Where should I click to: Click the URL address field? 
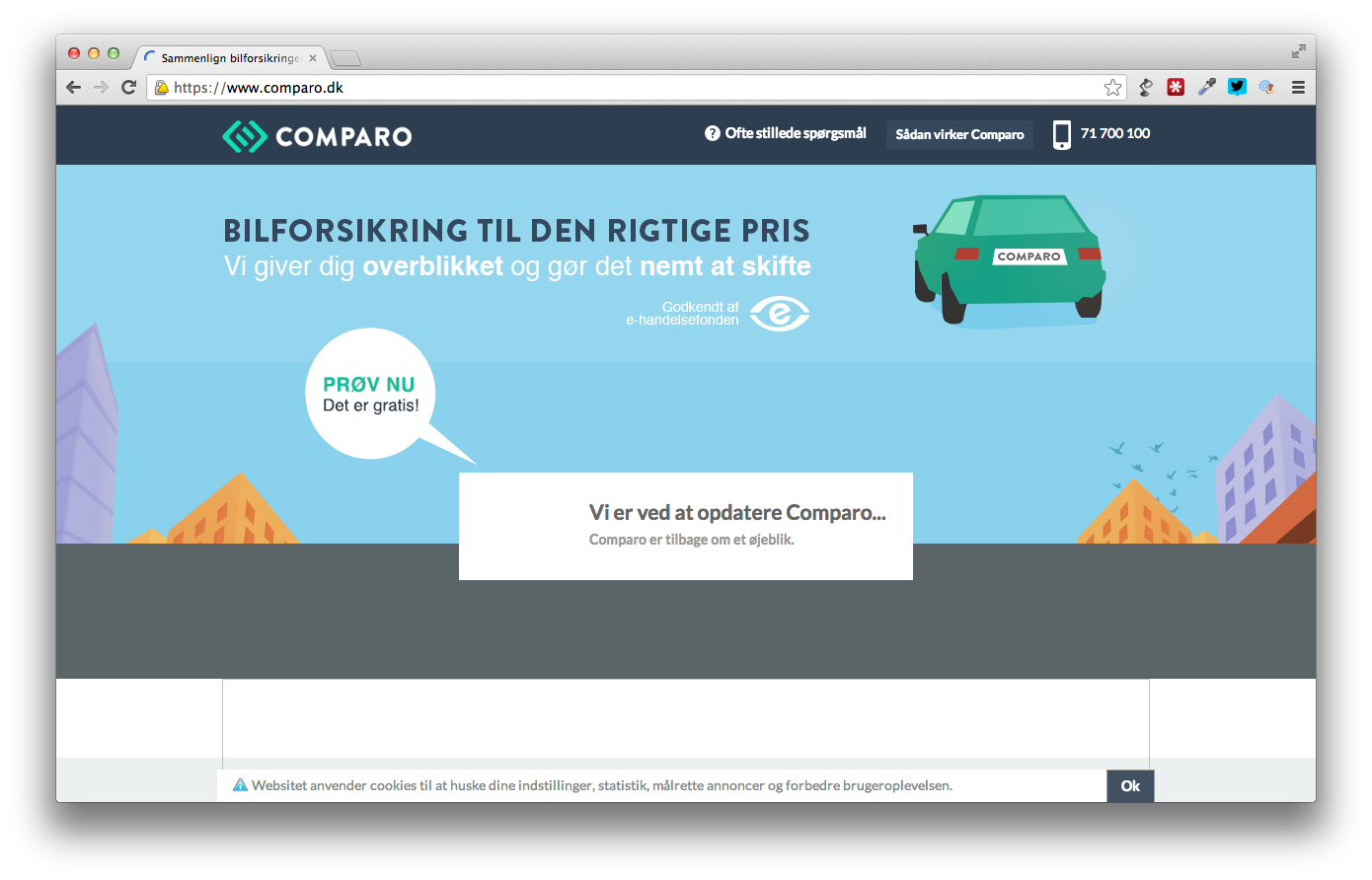click(x=632, y=88)
